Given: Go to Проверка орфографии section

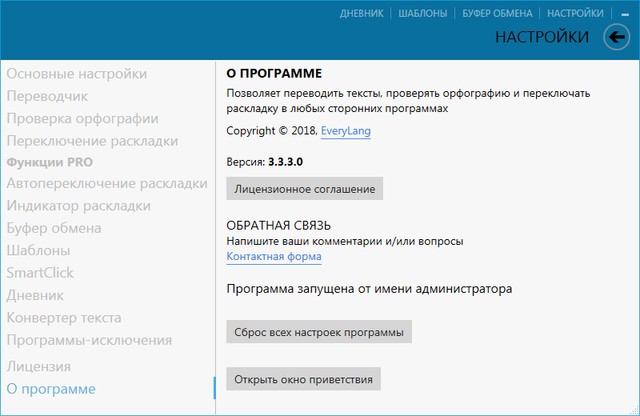Looking at the screenshot, I should (82, 119).
